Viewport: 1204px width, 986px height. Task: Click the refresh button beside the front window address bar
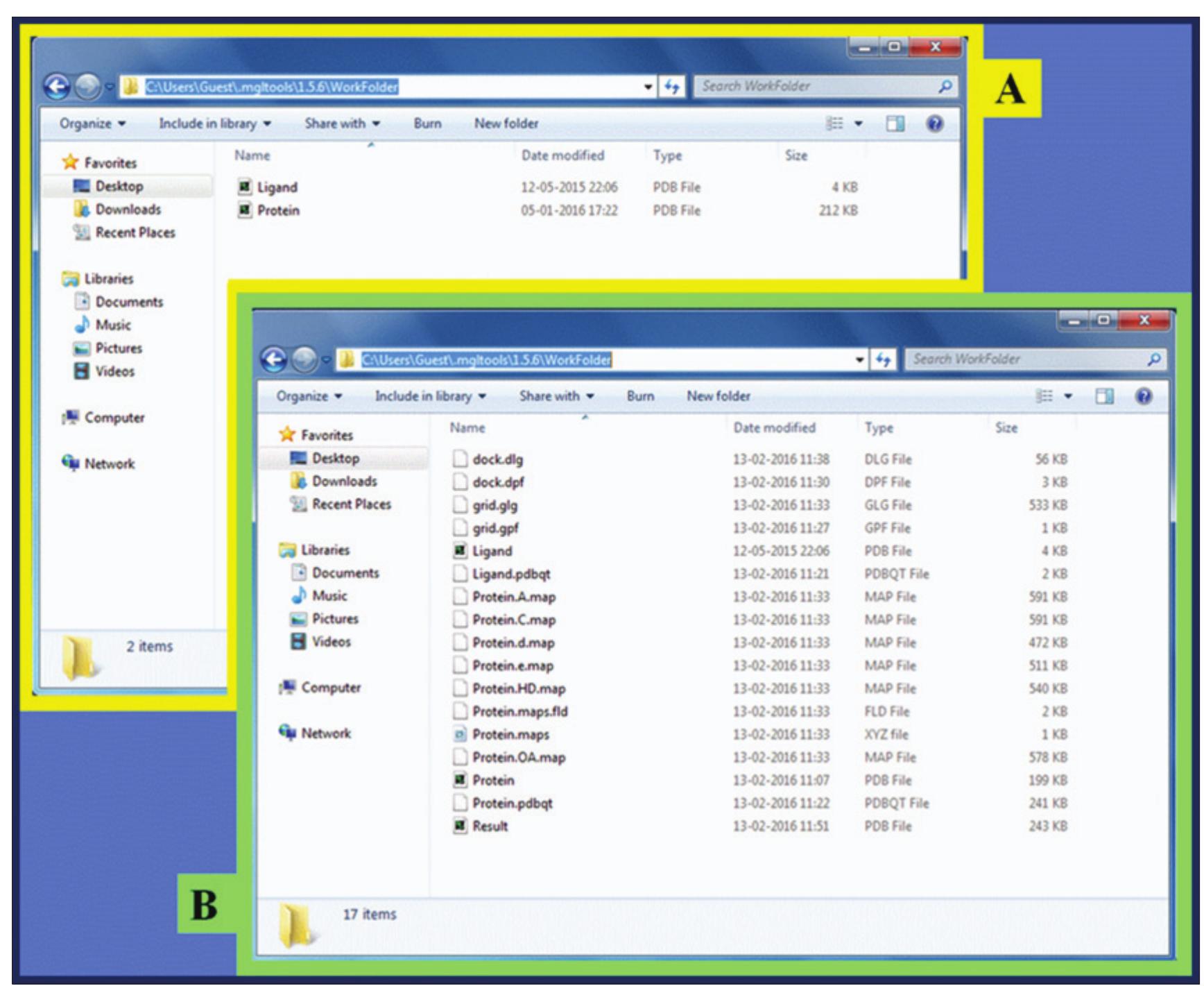[882, 359]
